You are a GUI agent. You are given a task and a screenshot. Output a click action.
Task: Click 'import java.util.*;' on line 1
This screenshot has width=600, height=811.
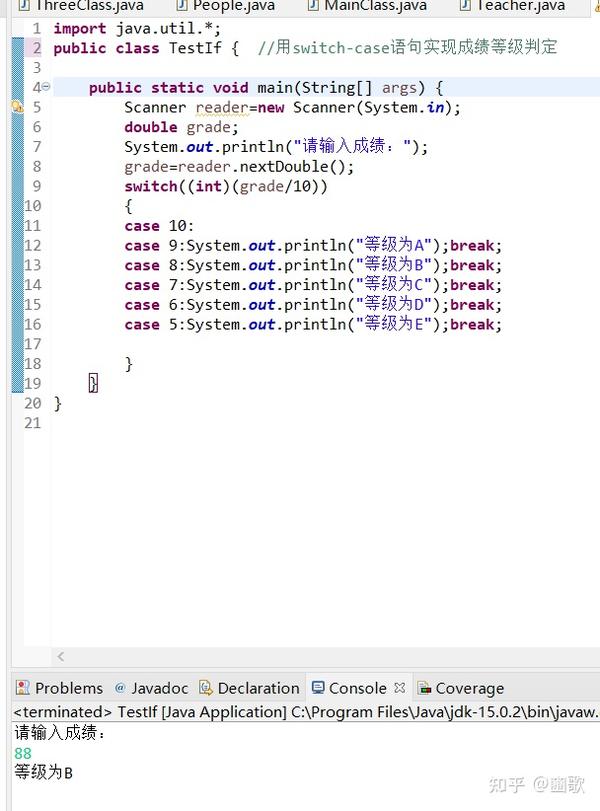(137, 28)
